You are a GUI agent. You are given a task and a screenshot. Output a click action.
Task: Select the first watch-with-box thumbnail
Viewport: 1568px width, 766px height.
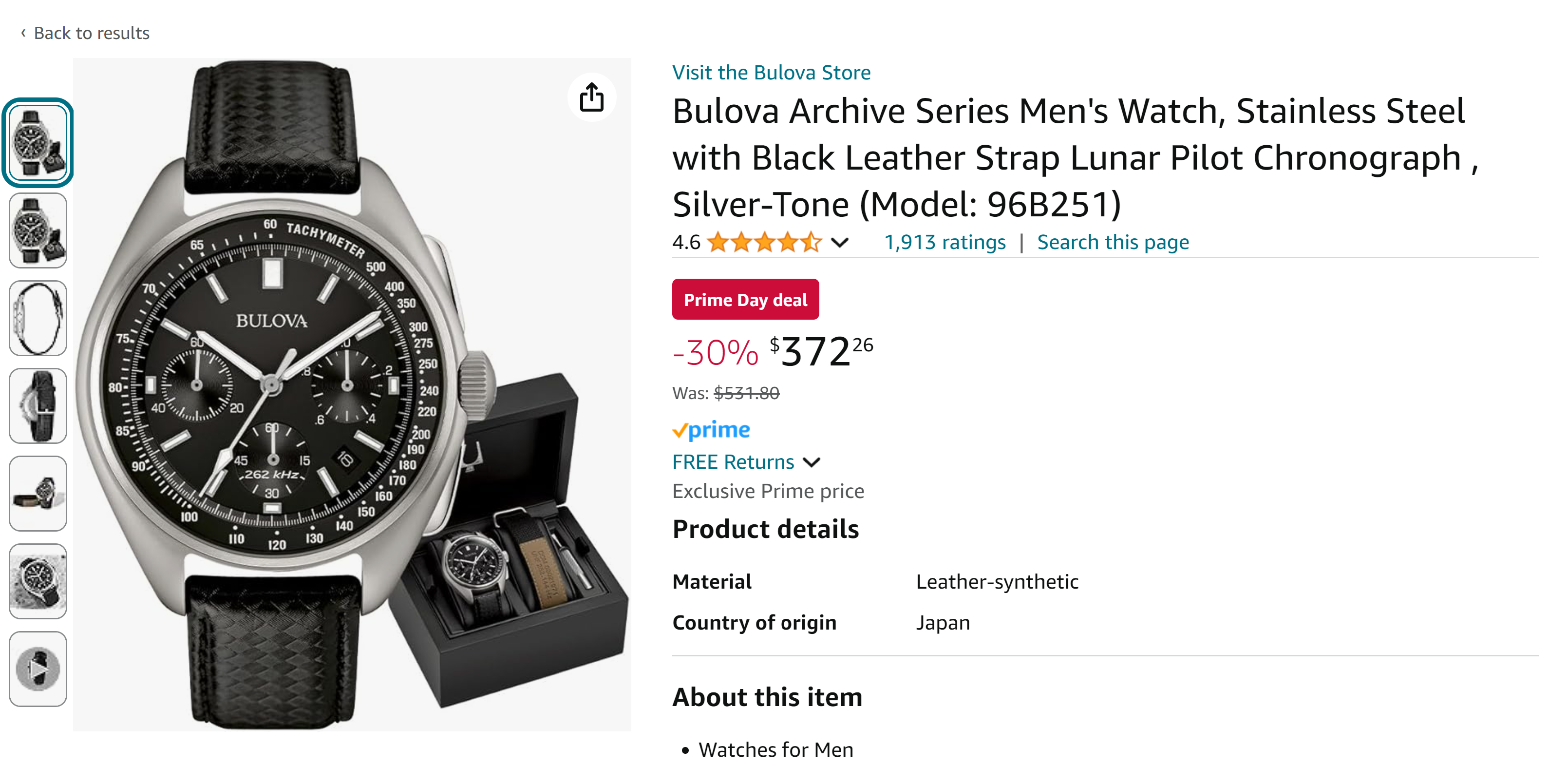point(38,142)
